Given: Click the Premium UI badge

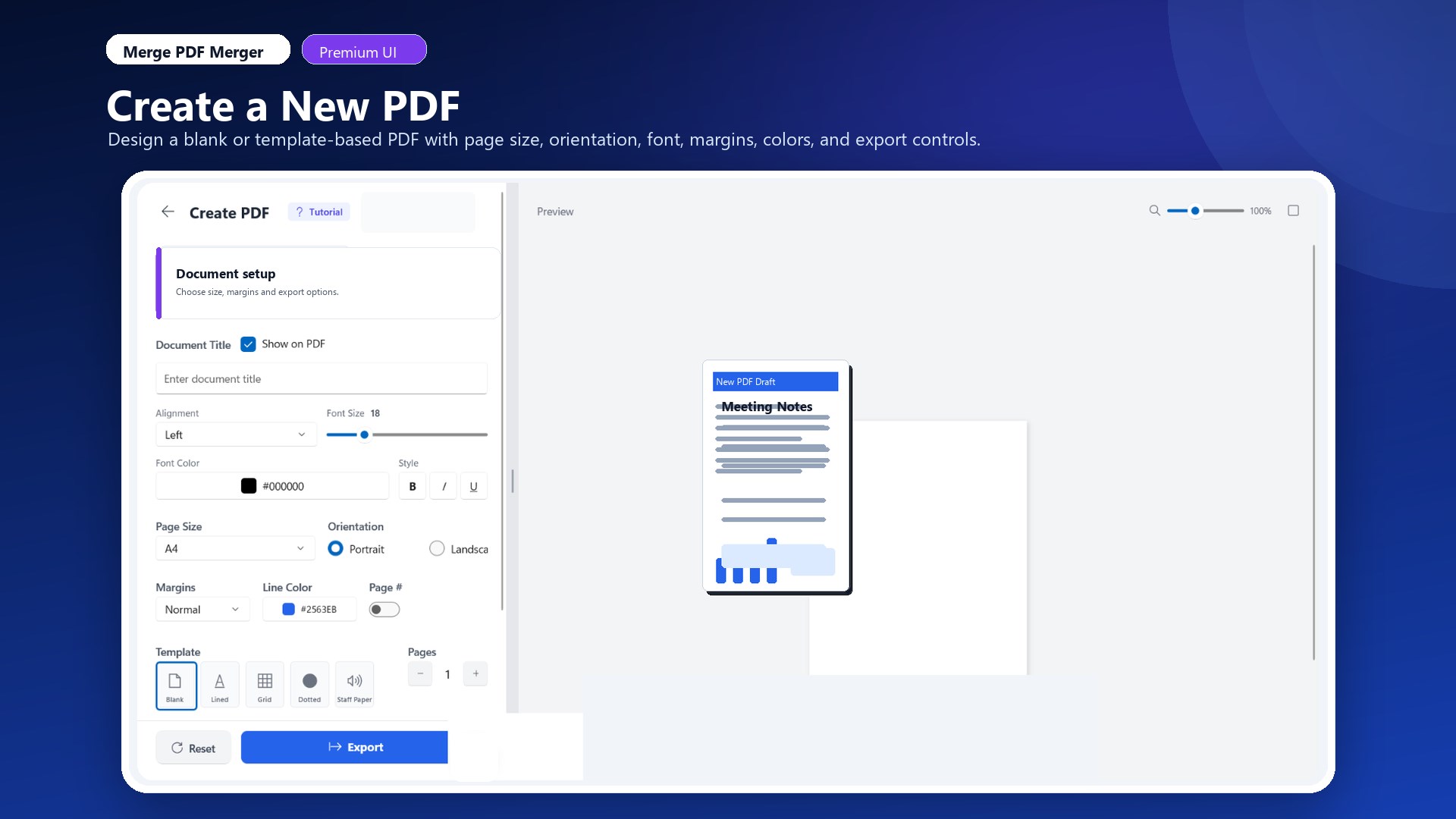Looking at the screenshot, I should 364,49.
